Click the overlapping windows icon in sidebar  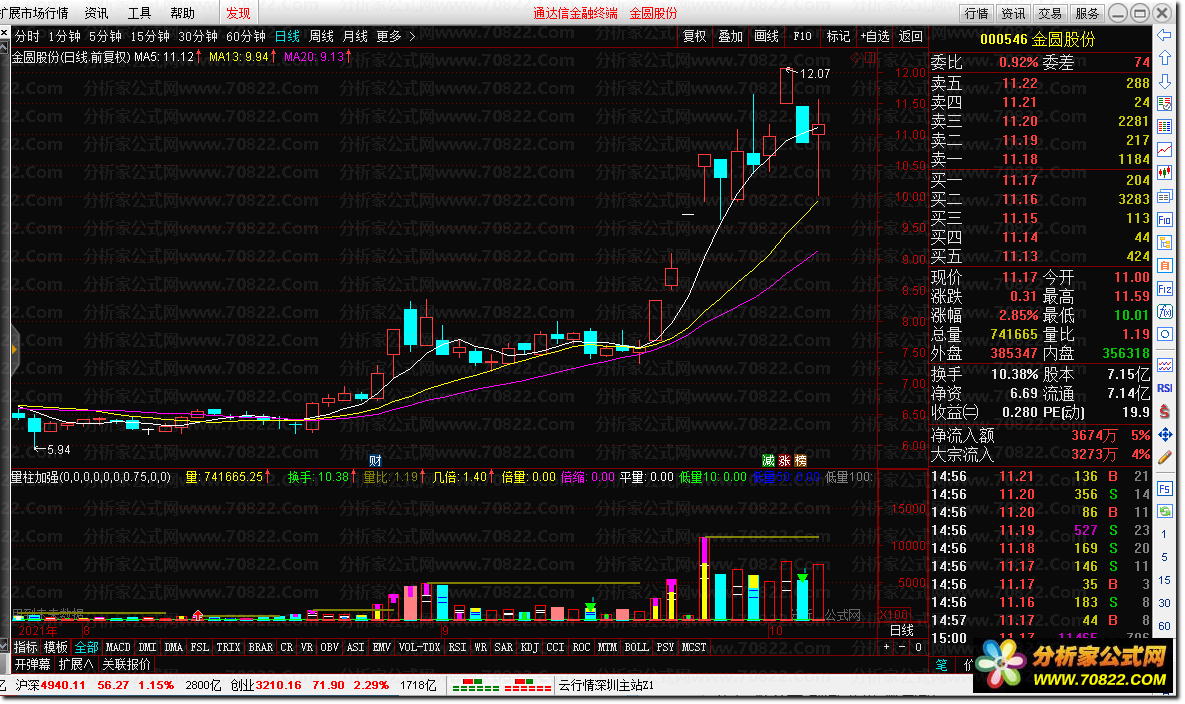click(x=1165, y=196)
